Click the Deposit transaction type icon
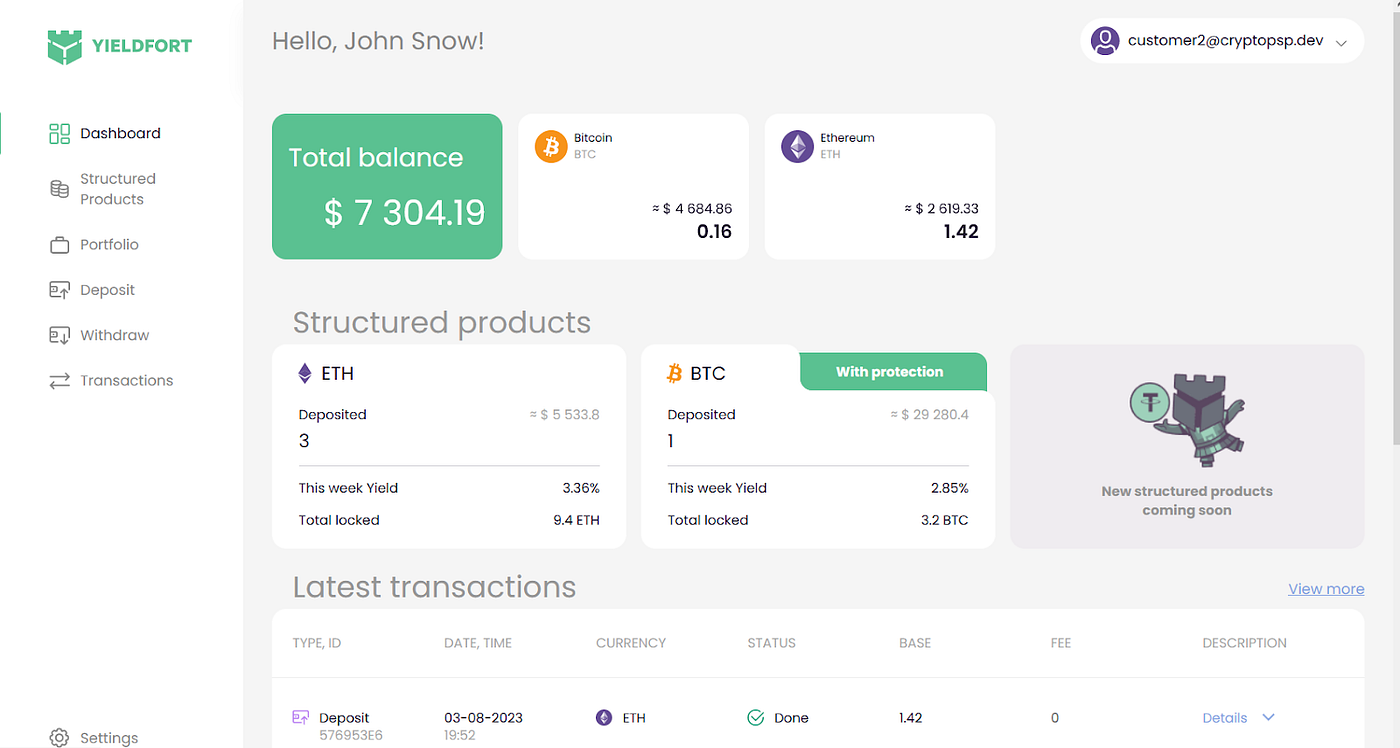The image size is (1400, 748). point(300,717)
